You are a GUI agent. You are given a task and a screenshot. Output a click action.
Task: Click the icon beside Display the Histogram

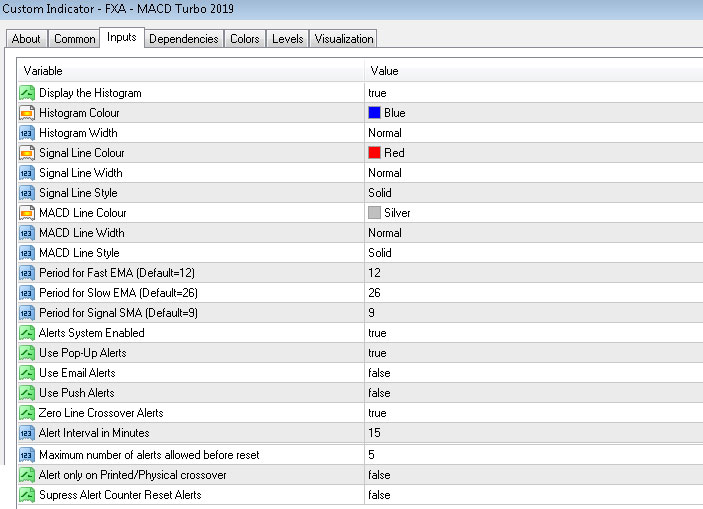click(x=27, y=93)
